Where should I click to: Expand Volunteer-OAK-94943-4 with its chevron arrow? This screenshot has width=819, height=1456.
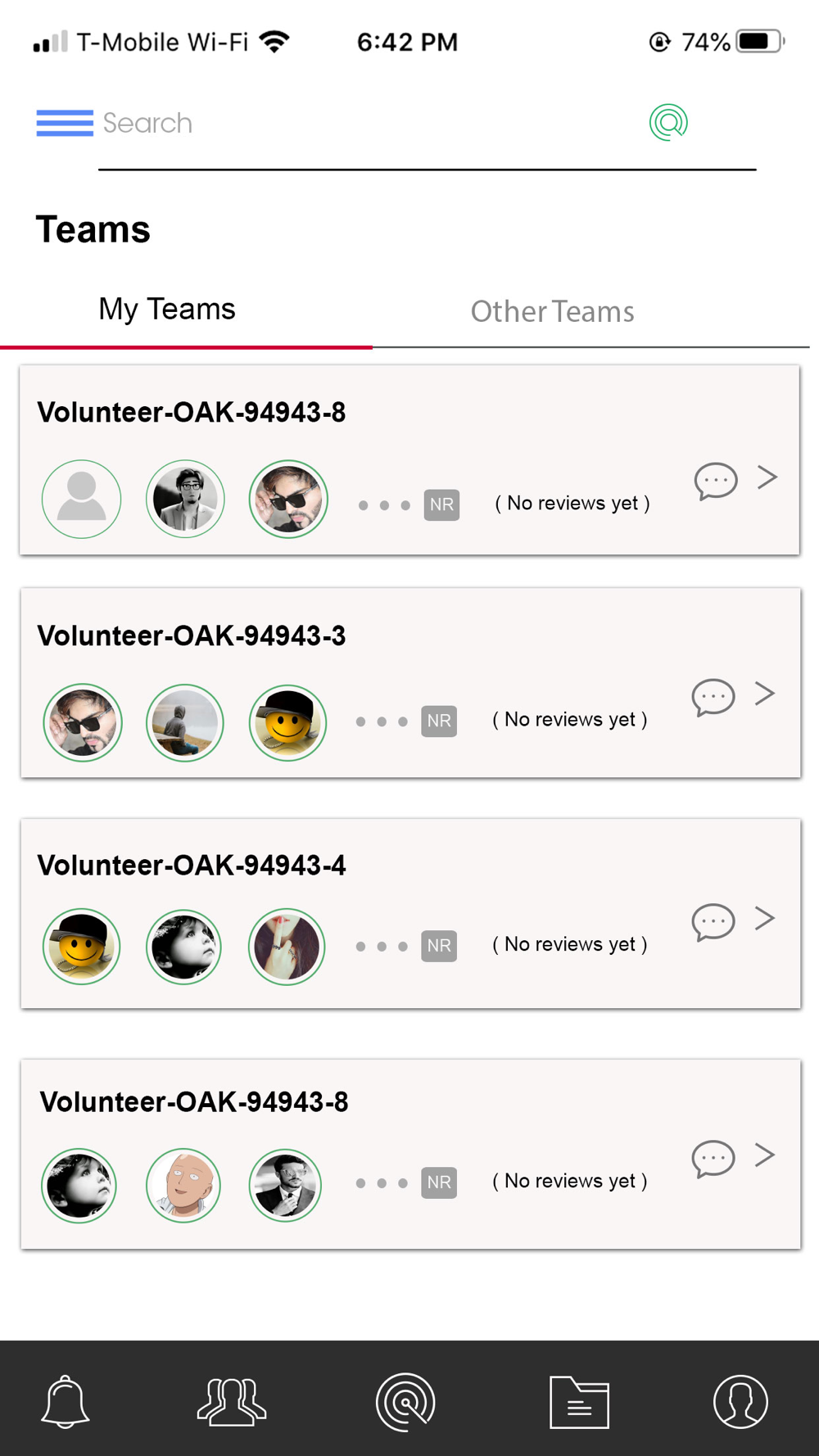765,918
